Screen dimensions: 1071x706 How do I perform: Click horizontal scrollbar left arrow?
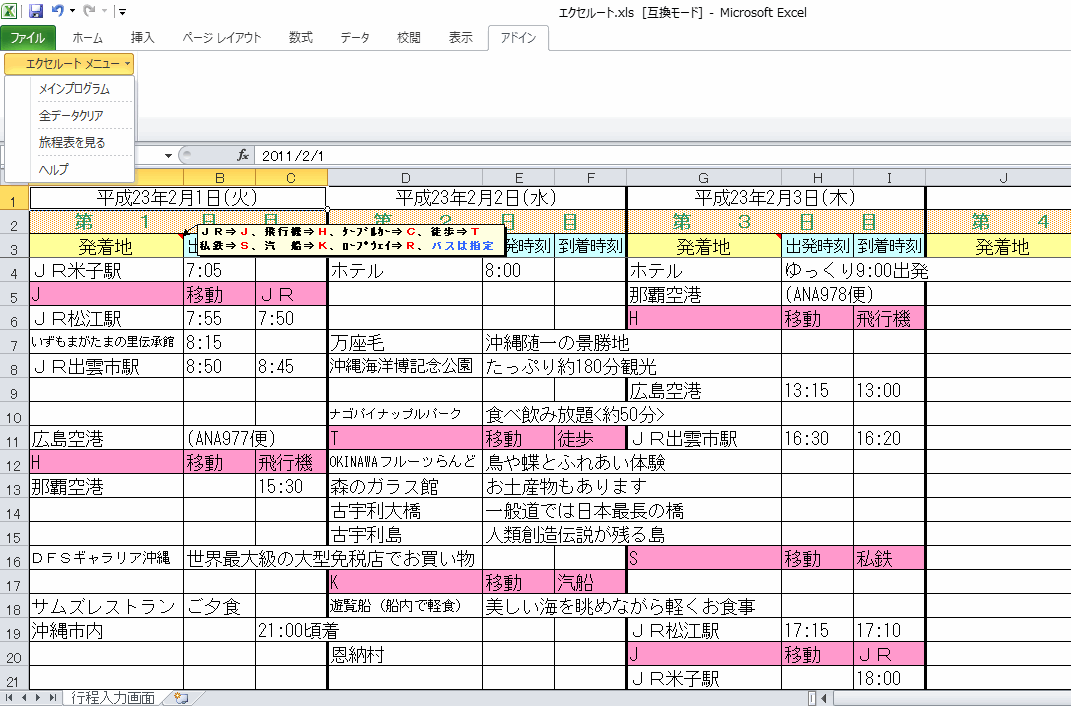click(824, 698)
